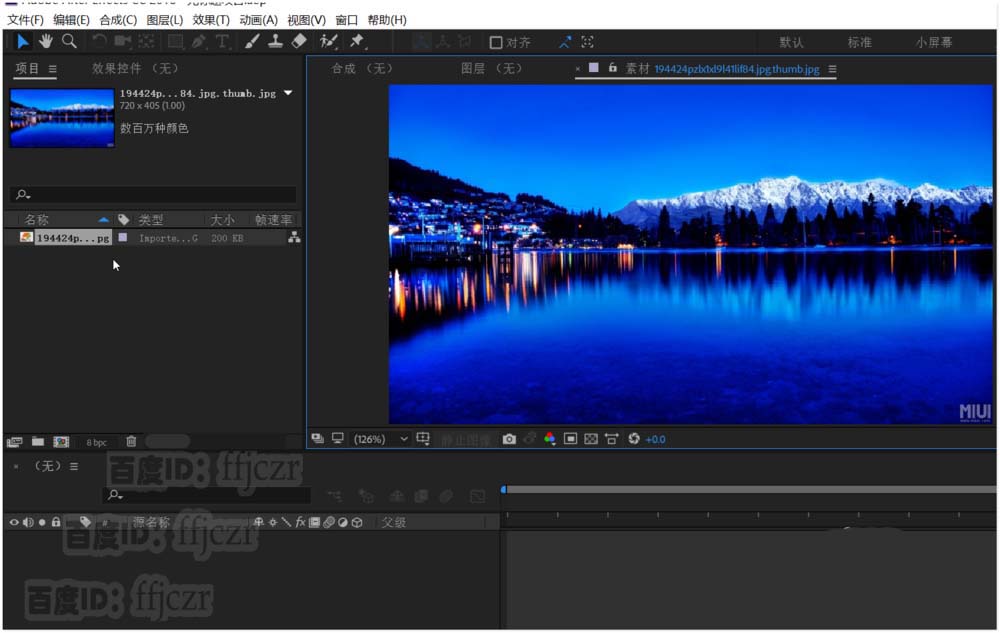
Task: Open the grid and guide options dropdown
Action: (423, 439)
